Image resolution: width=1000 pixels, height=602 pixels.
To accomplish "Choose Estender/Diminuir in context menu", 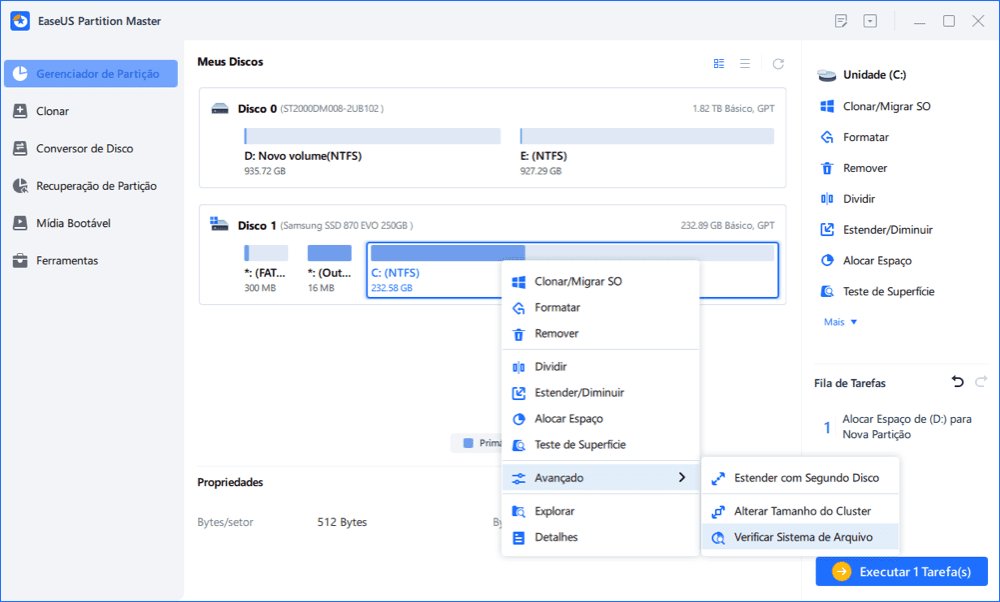I will click(x=601, y=393).
